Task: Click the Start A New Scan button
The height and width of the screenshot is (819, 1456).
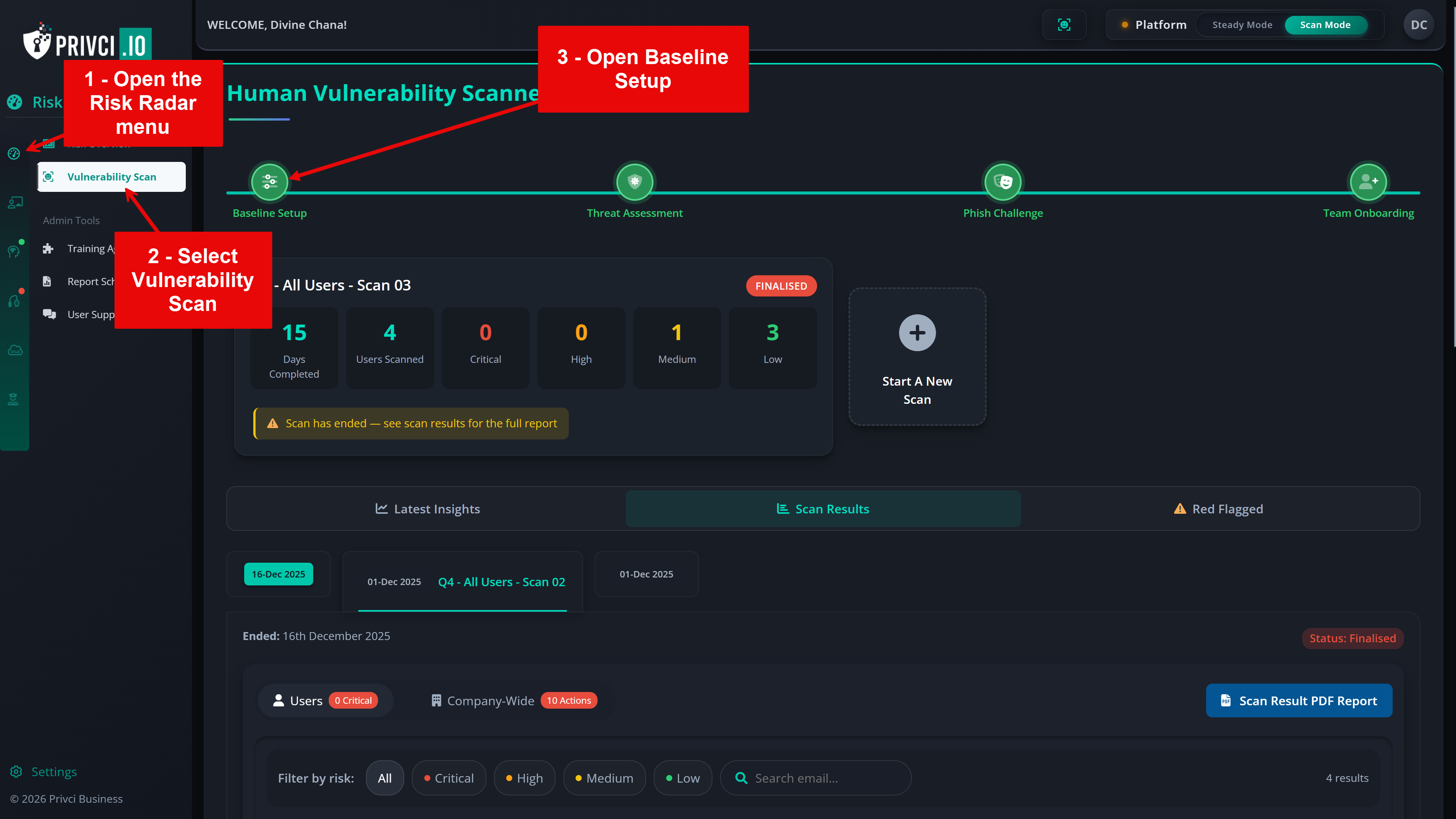Action: (917, 356)
